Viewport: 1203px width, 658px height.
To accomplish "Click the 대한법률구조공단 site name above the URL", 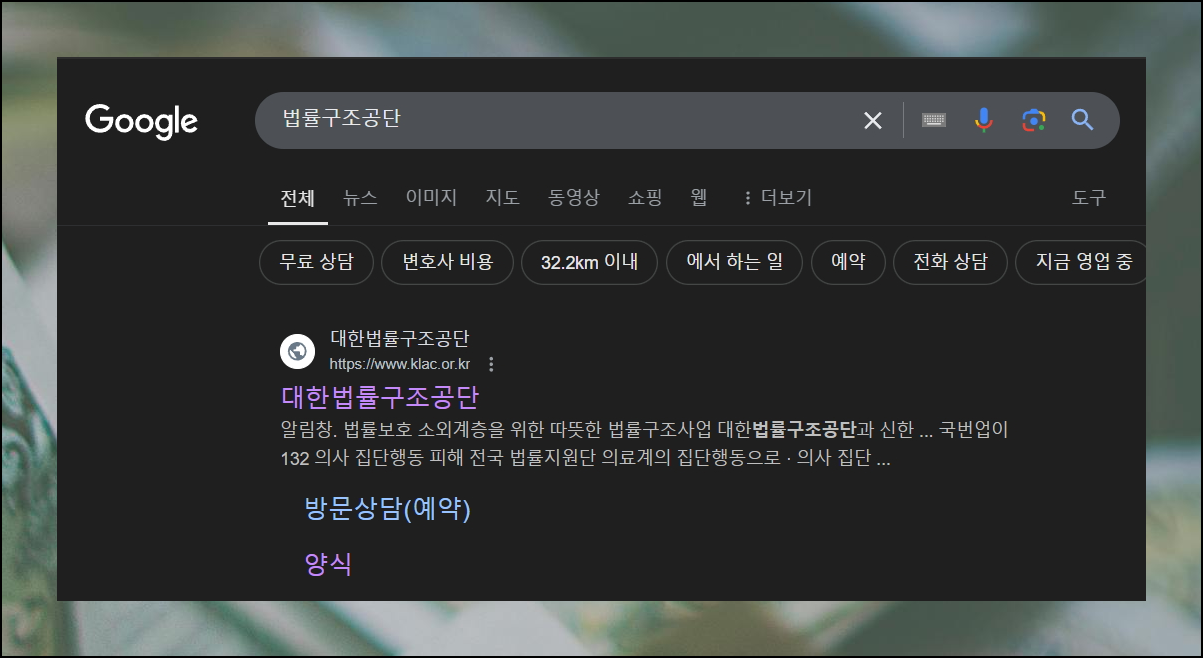I will (x=400, y=339).
